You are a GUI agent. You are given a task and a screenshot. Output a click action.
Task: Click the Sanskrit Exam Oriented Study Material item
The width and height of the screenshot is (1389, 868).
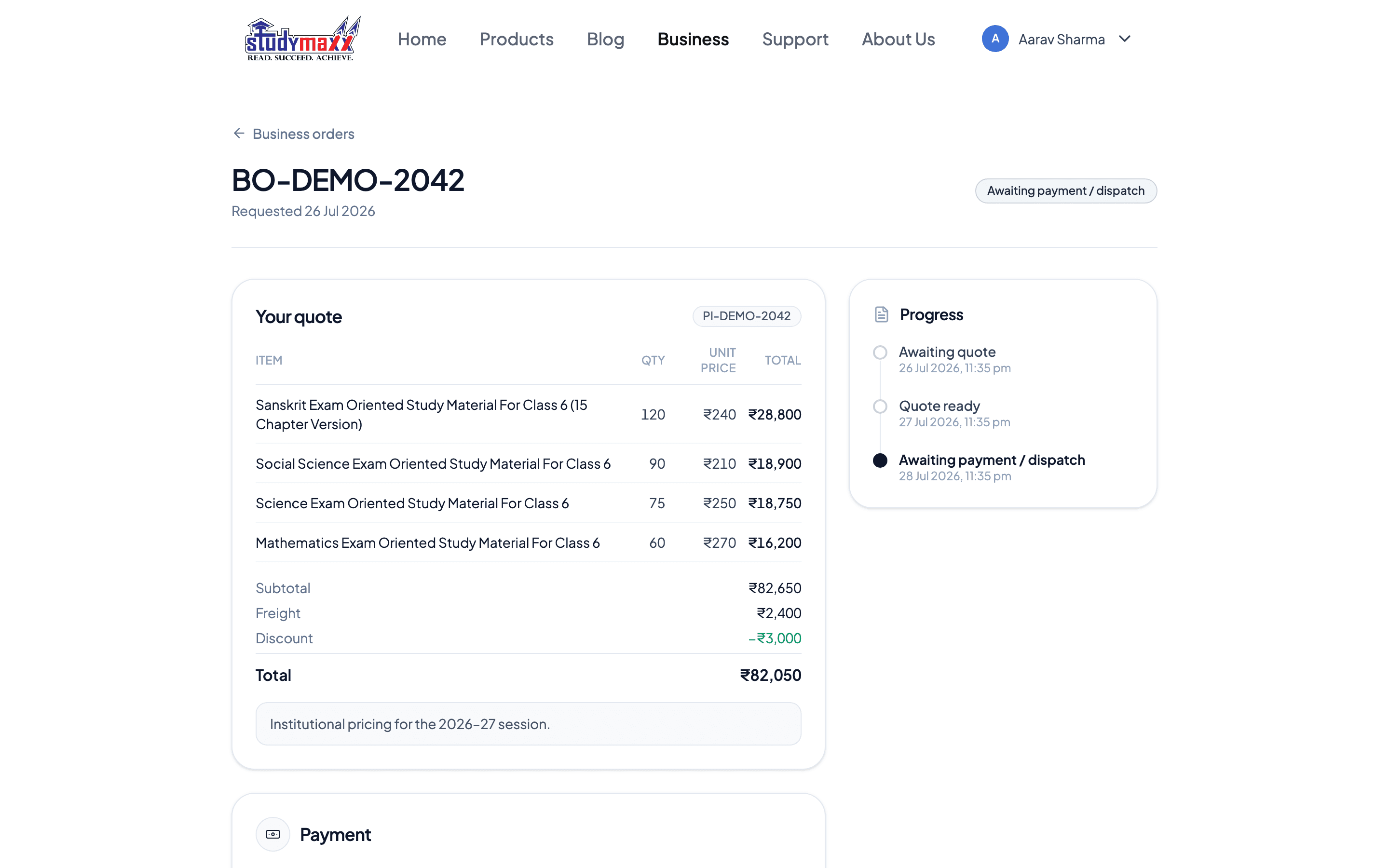(422, 415)
